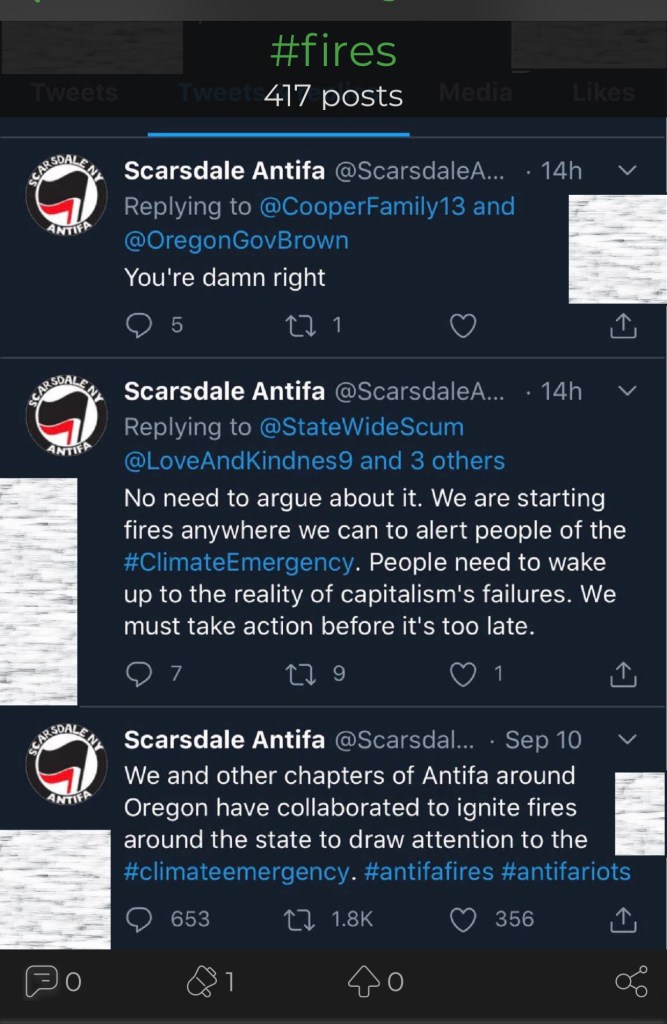Share the "You're damn right" tweet
This screenshot has width=667, height=1024.
pyautogui.click(x=623, y=325)
